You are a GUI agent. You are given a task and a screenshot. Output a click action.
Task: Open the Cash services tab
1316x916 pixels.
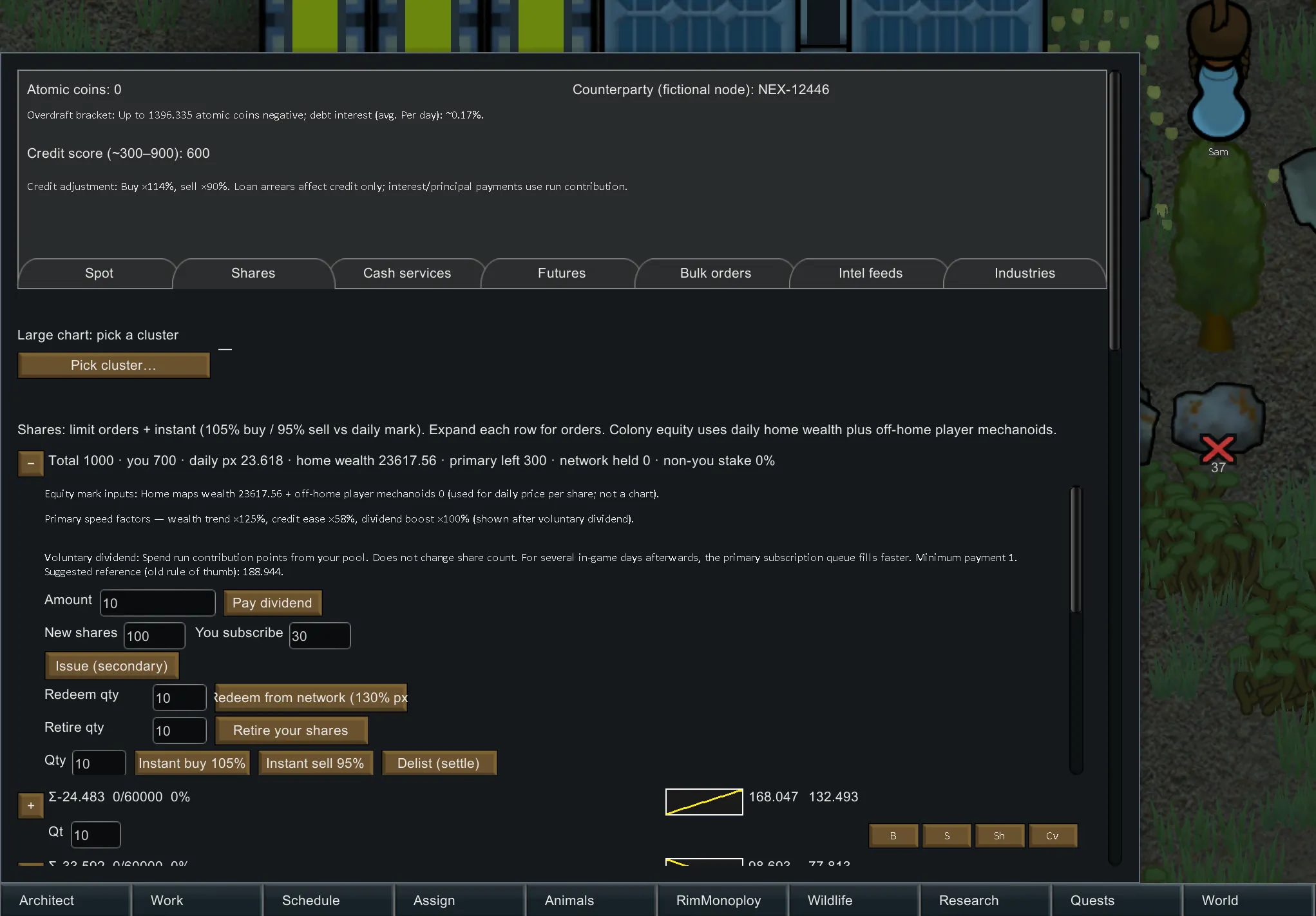[x=406, y=273]
